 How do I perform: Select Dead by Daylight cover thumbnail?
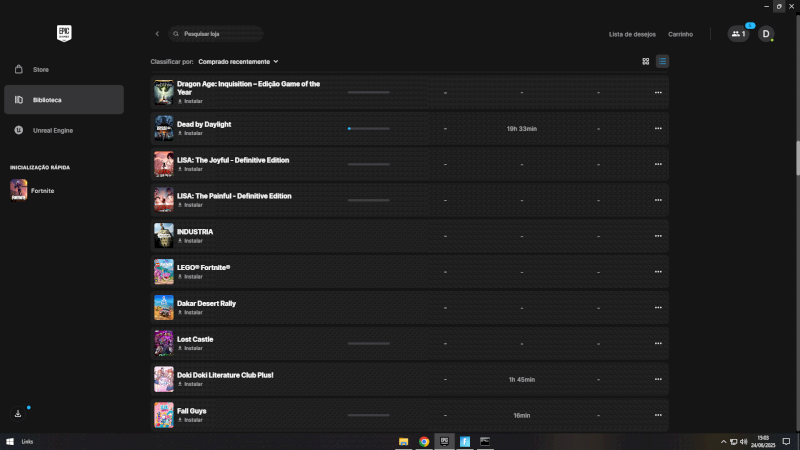[x=164, y=128]
